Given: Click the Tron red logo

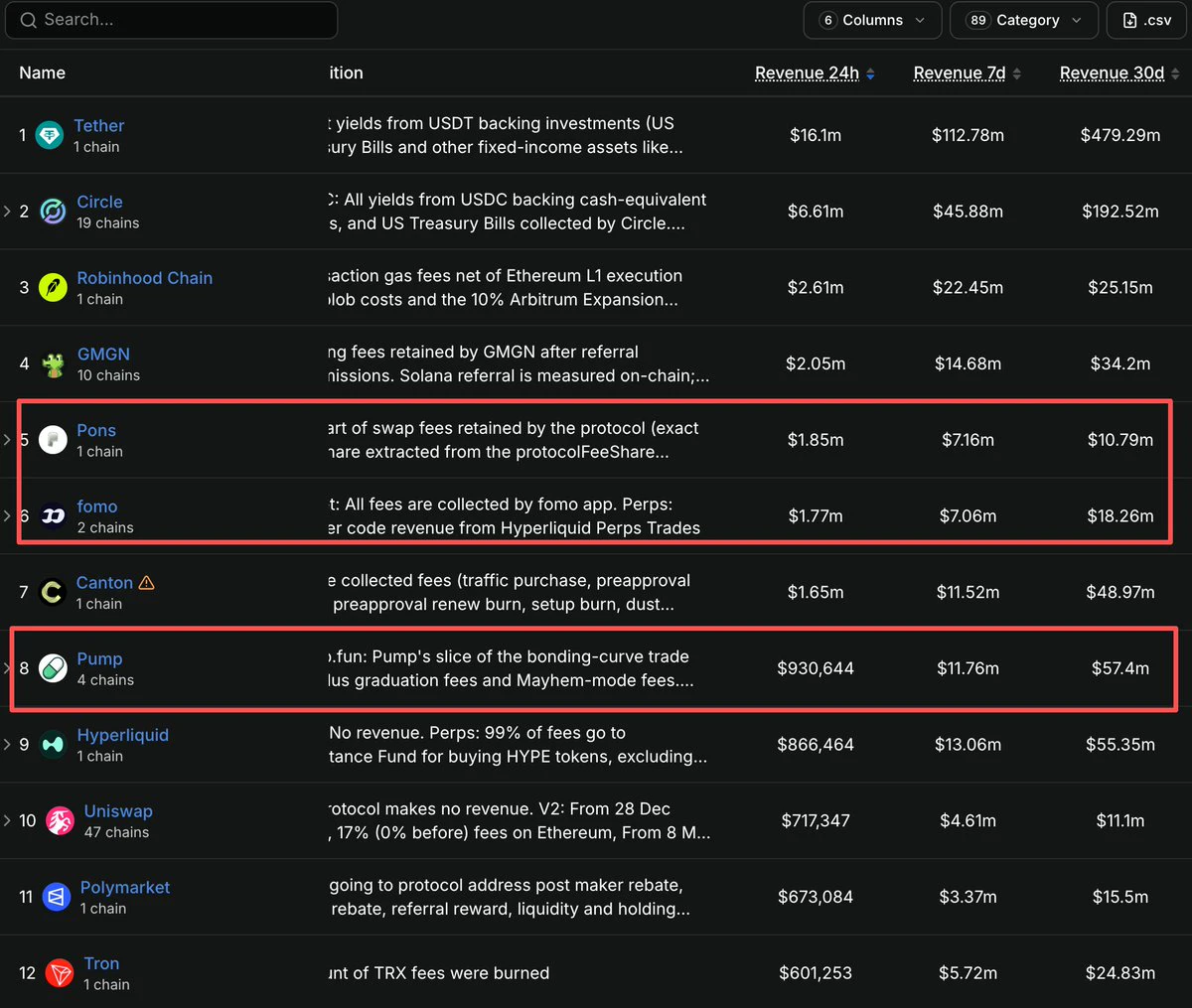Looking at the screenshot, I should [x=60, y=973].
